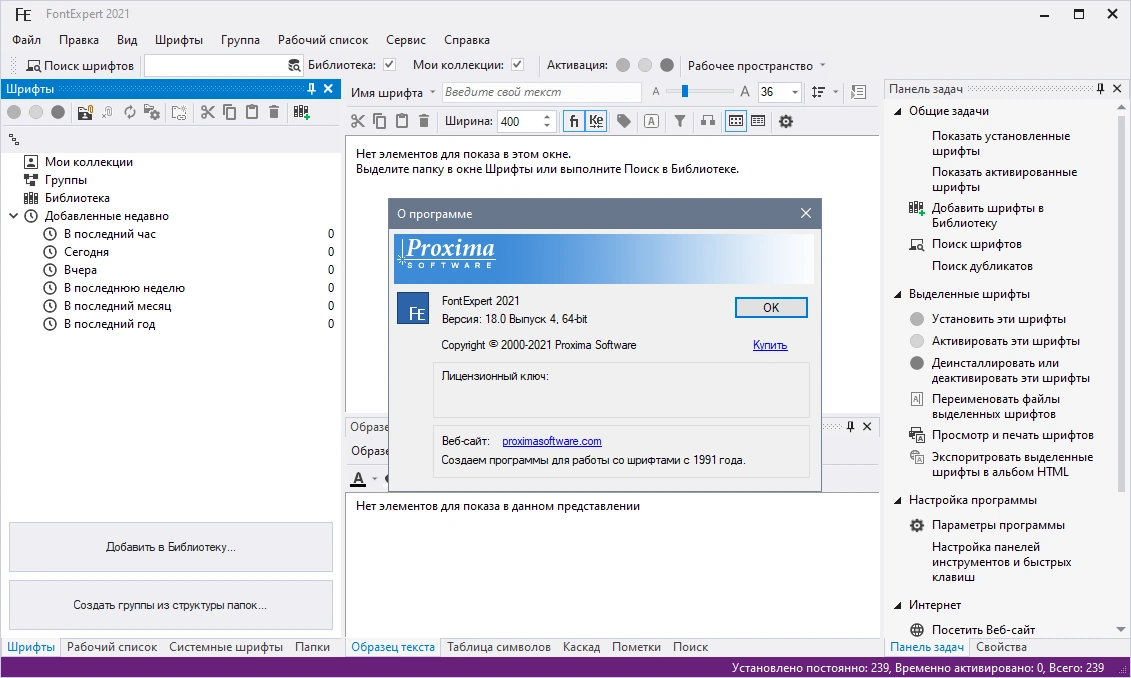Select Библиотека tree item
Screen dimensions: 1131x678
click(x=77, y=198)
